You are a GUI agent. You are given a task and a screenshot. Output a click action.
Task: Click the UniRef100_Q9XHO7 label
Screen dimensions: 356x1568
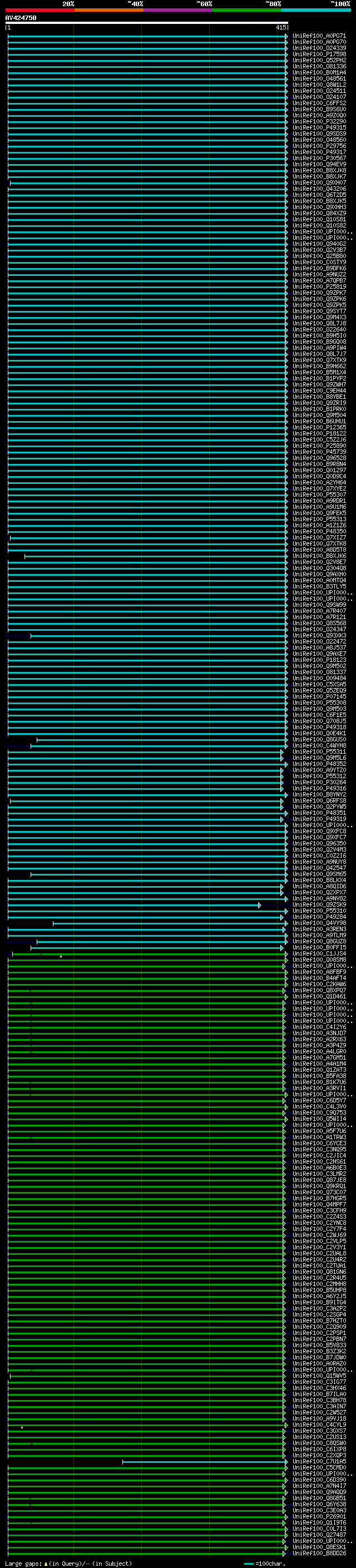(x=319, y=182)
